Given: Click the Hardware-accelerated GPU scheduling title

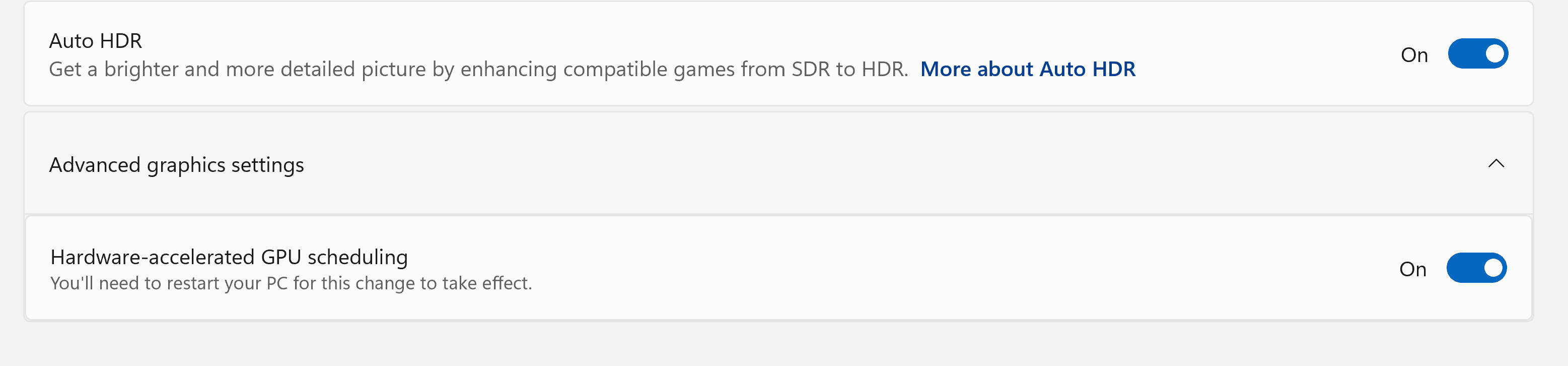Looking at the screenshot, I should 229,257.
